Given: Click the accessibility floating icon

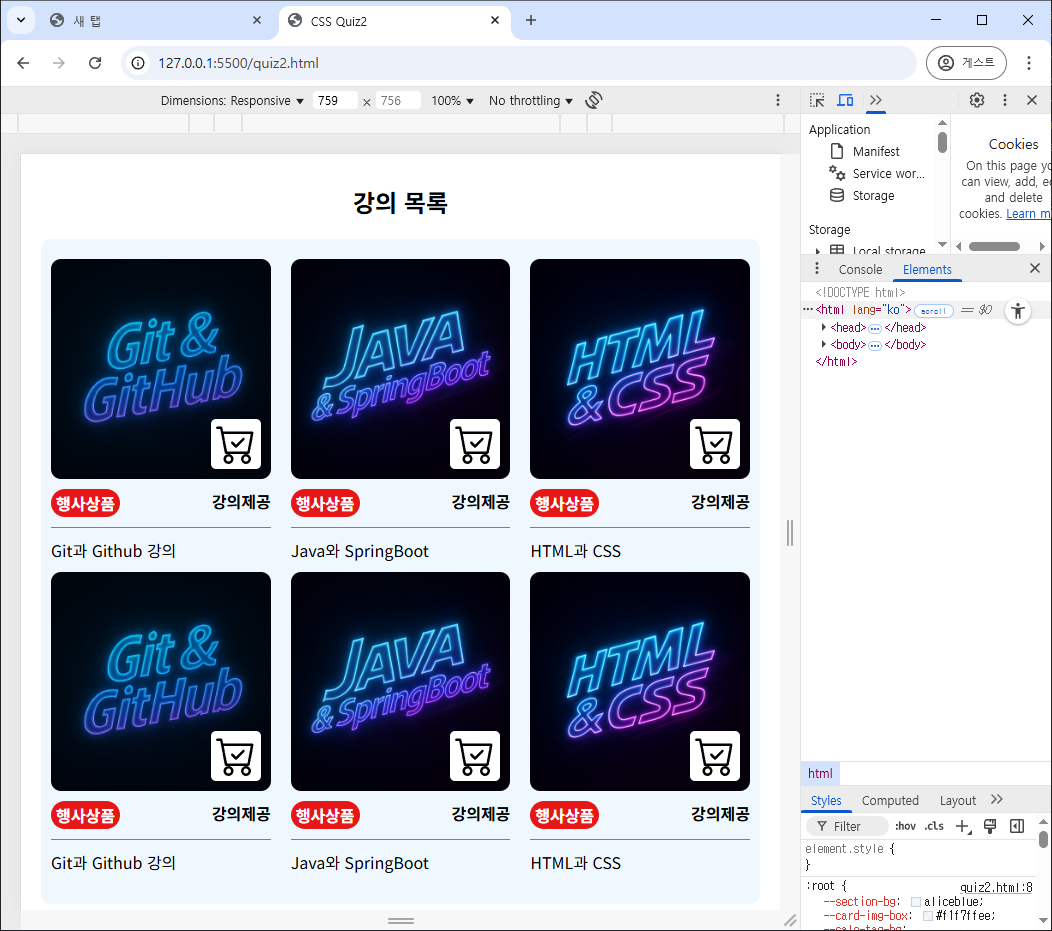Looking at the screenshot, I should 1018,311.
